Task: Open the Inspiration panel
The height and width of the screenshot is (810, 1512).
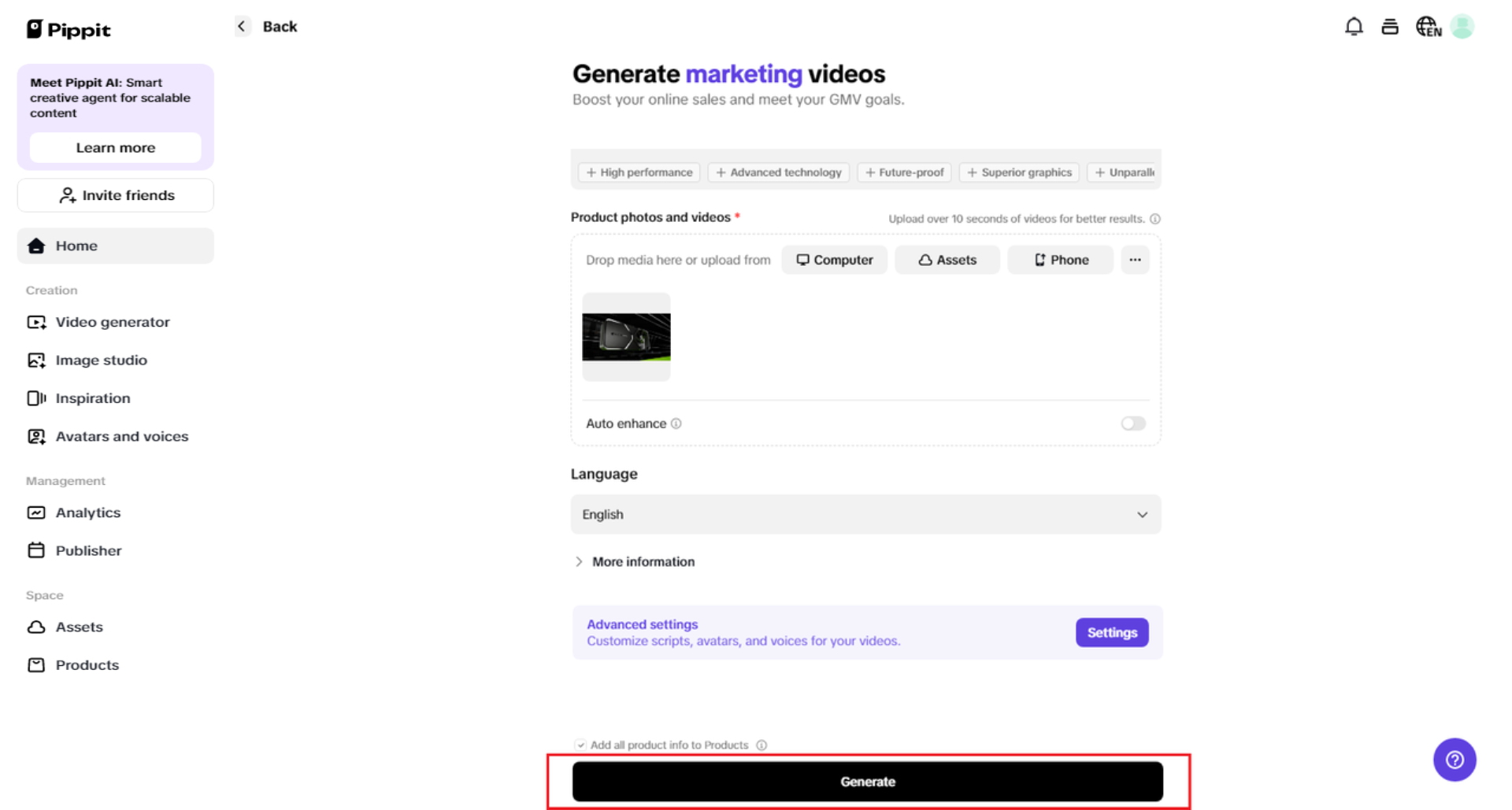Action: click(92, 398)
